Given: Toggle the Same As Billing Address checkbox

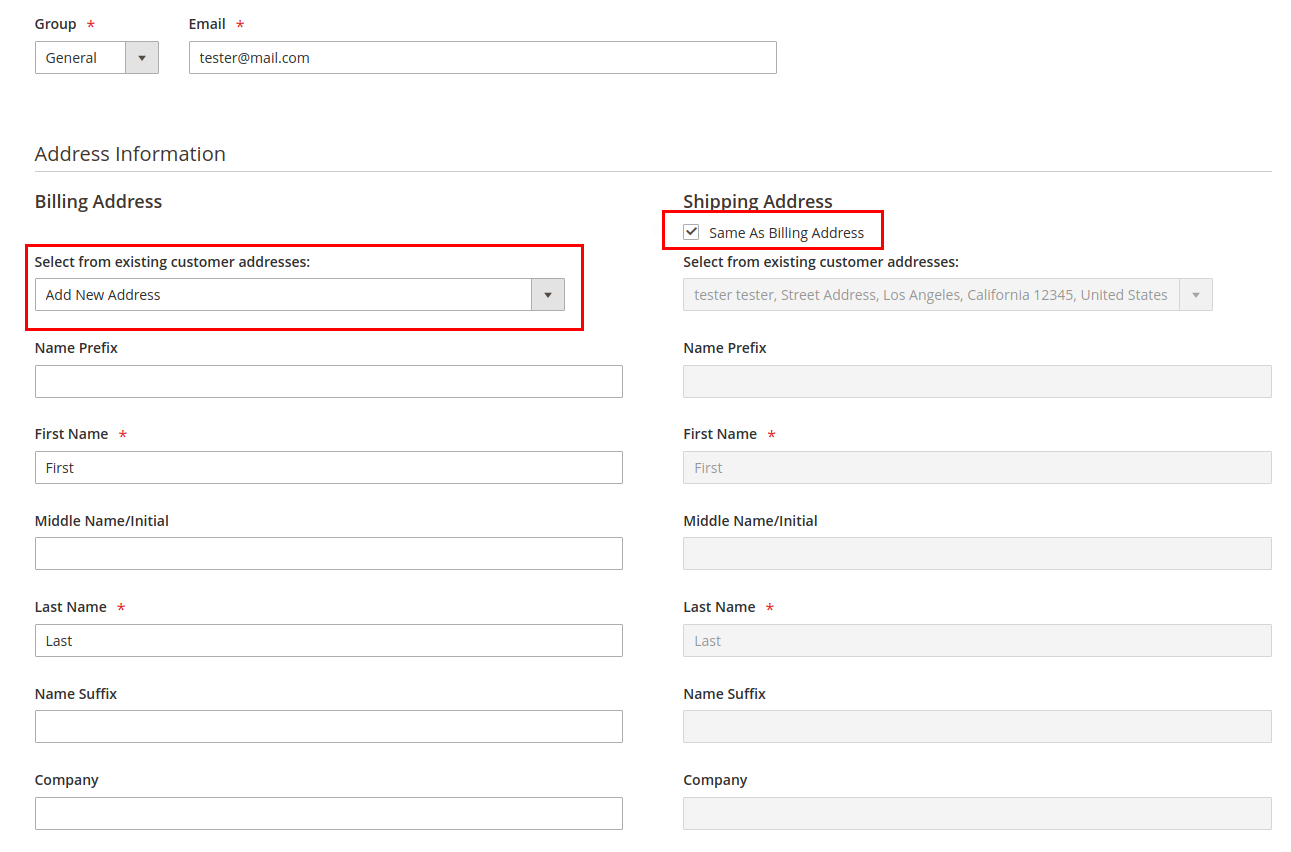Looking at the screenshot, I should 691,231.
